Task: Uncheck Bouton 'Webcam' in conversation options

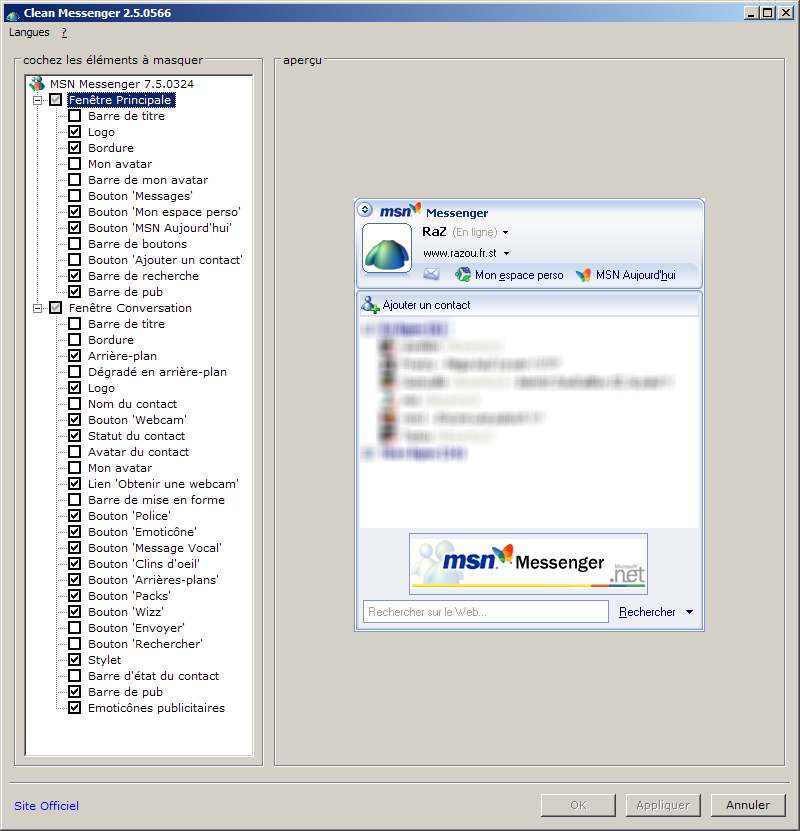Action: click(x=75, y=420)
